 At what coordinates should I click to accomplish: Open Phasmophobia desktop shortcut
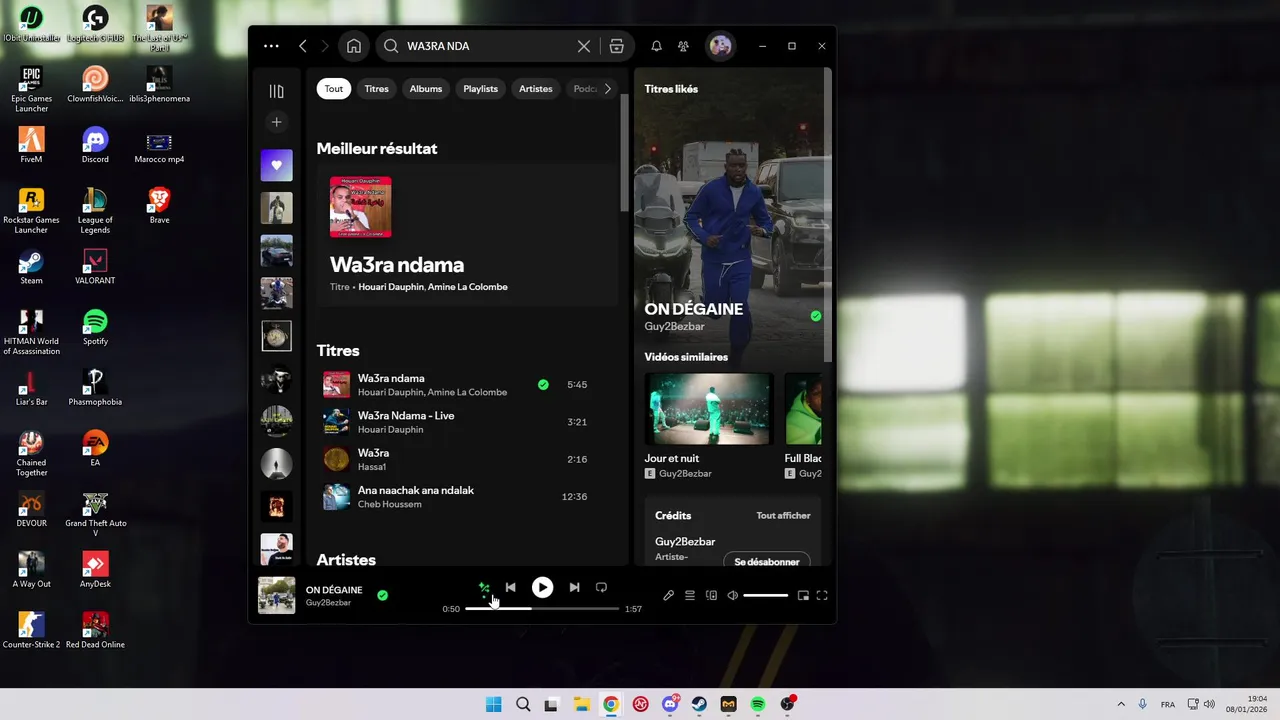pos(95,388)
